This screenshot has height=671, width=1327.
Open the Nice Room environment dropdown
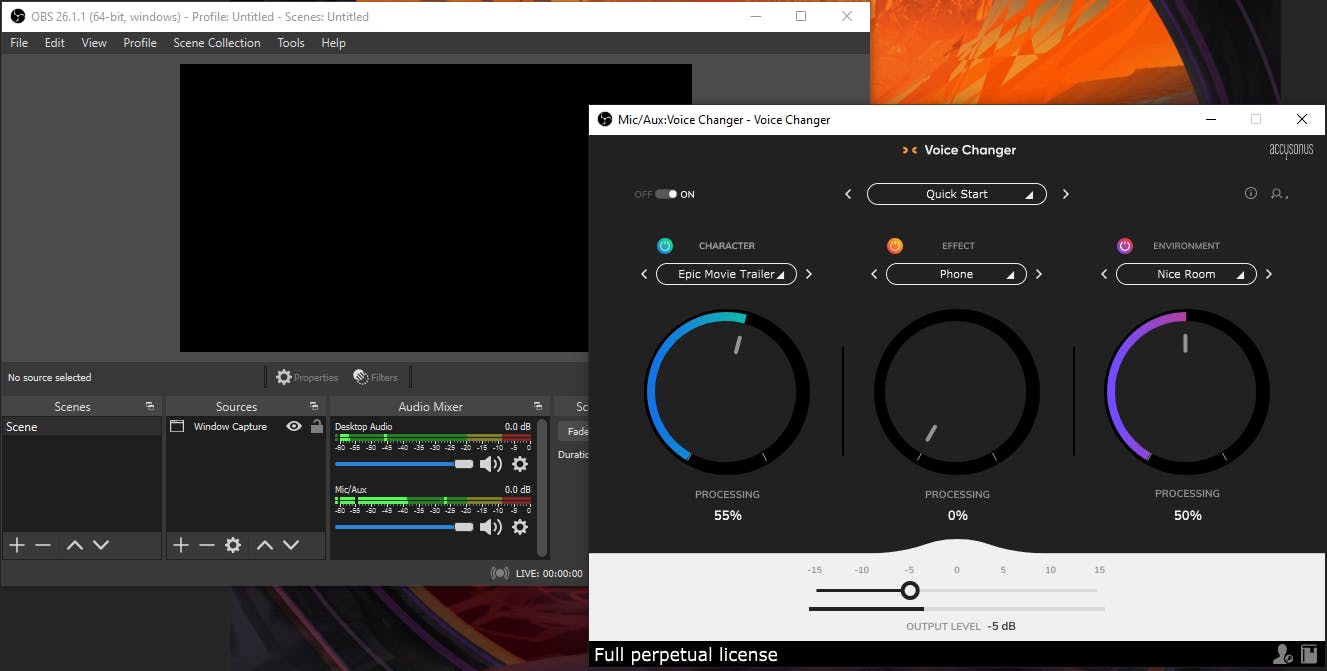(x=1187, y=274)
